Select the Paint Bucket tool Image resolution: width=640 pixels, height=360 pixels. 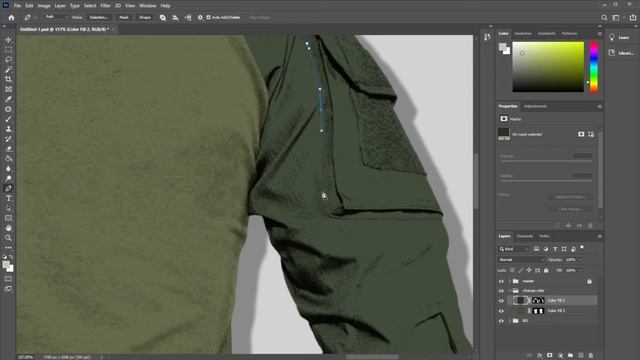pyautogui.click(x=8, y=158)
